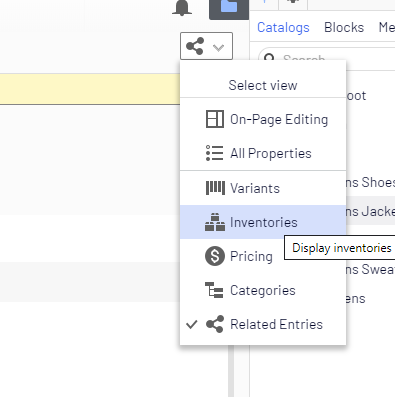This screenshot has width=395, height=397.
Task: Switch to the Catalogs tab
Action: pyautogui.click(x=283, y=27)
